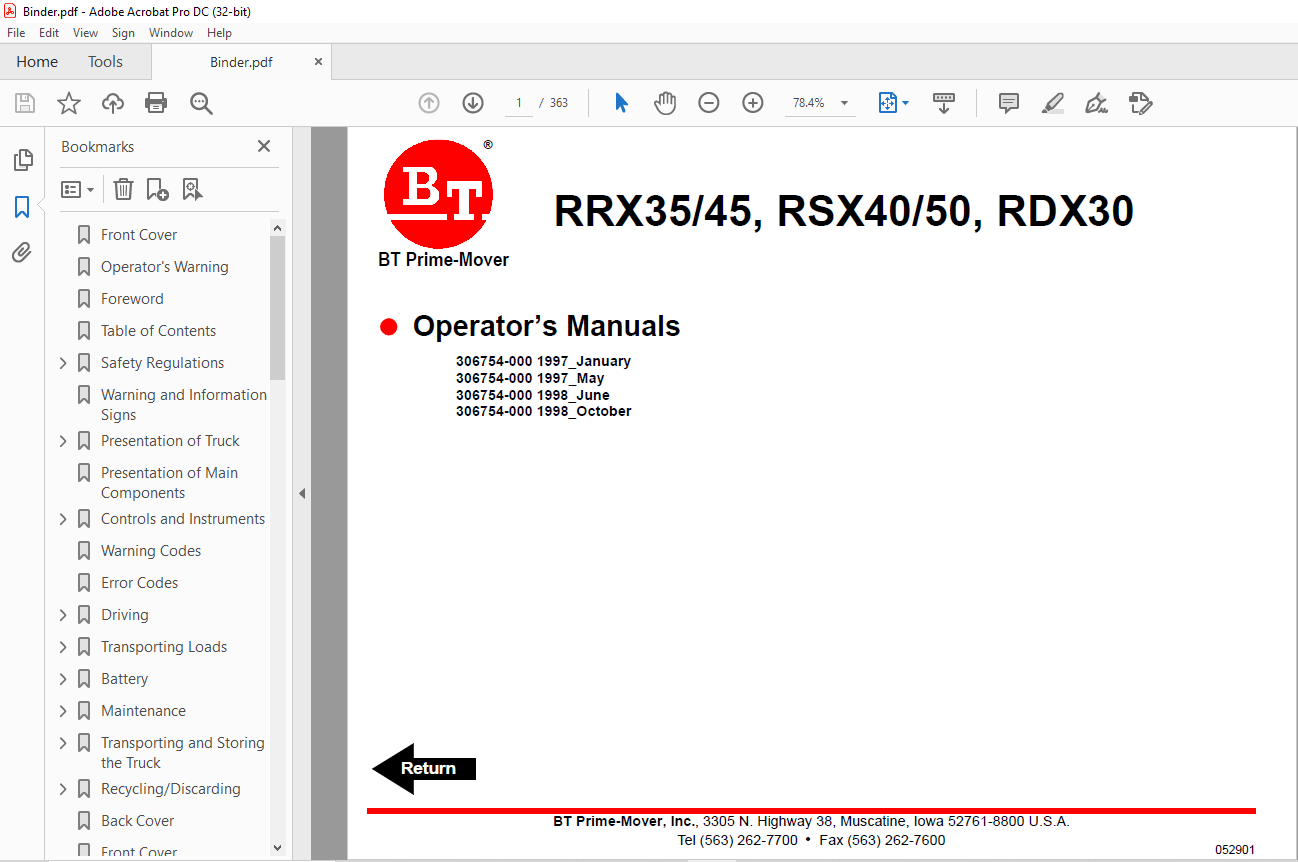Expand Transporting and Storing the Truck bookmark
1298x862 pixels.
tap(64, 743)
